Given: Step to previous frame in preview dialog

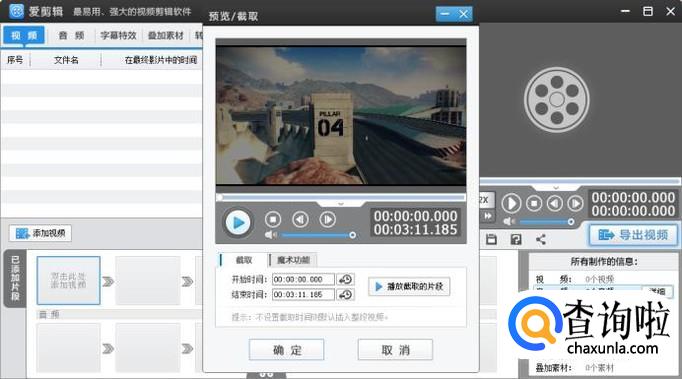Looking at the screenshot, I should coord(300,220).
